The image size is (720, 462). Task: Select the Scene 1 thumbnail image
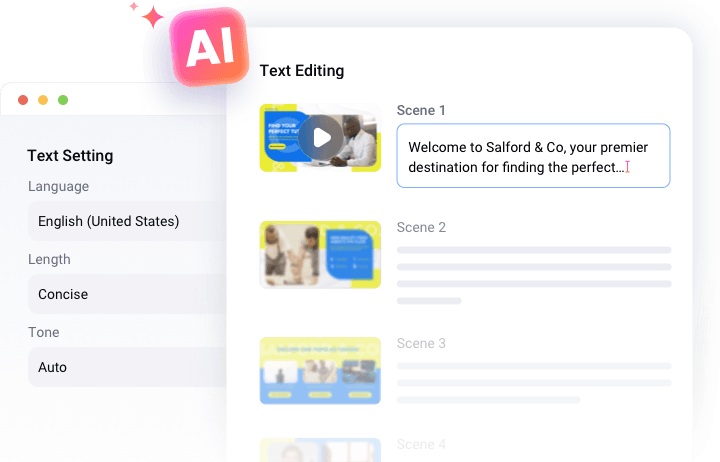click(x=320, y=138)
